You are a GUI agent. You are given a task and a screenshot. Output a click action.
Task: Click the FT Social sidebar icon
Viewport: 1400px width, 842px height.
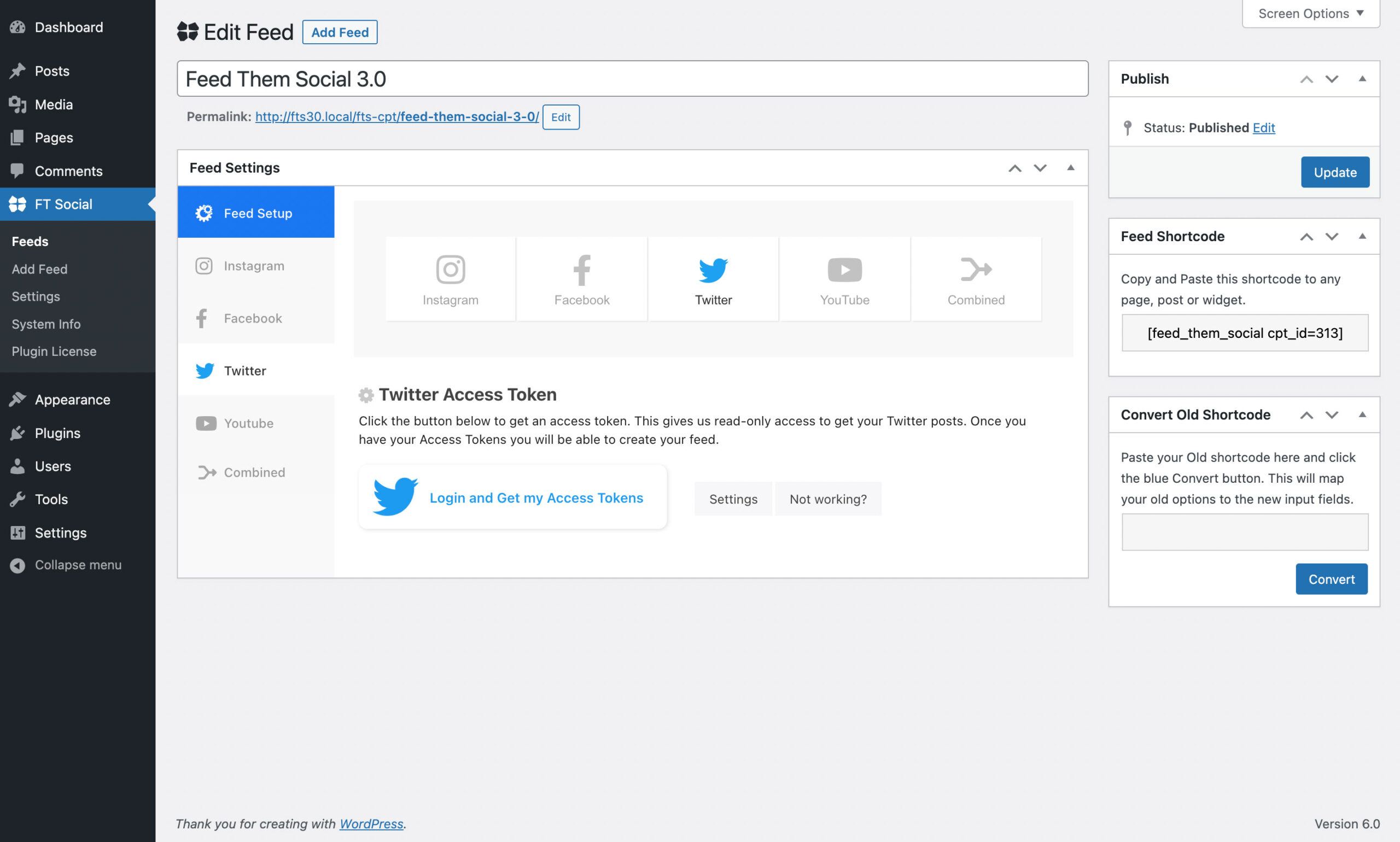(x=17, y=204)
